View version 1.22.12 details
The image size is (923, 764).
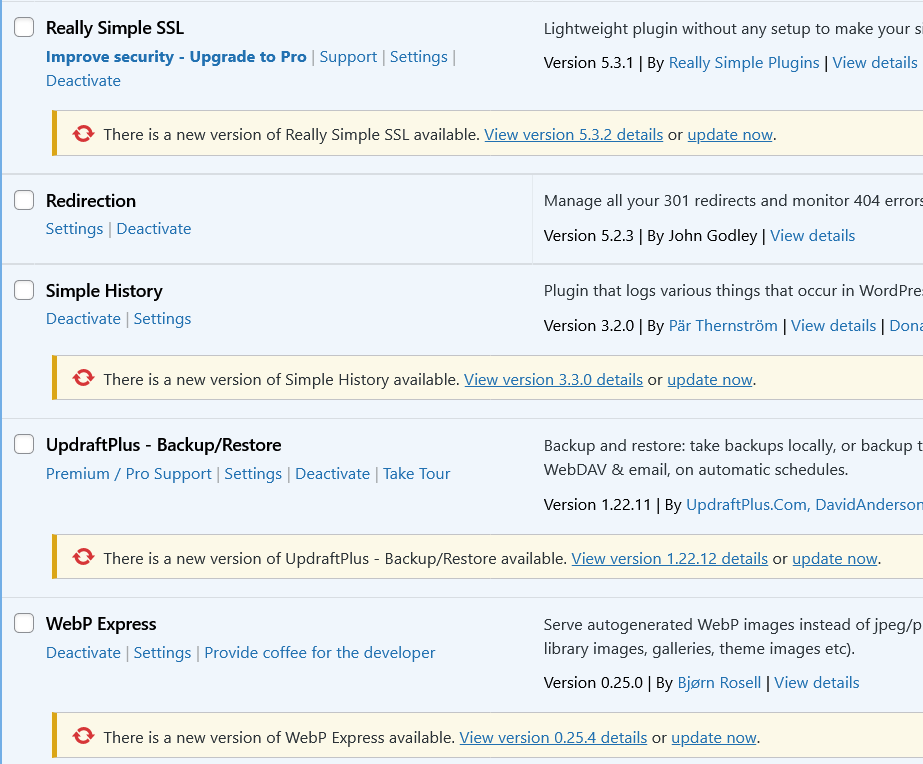(x=670, y=559)
